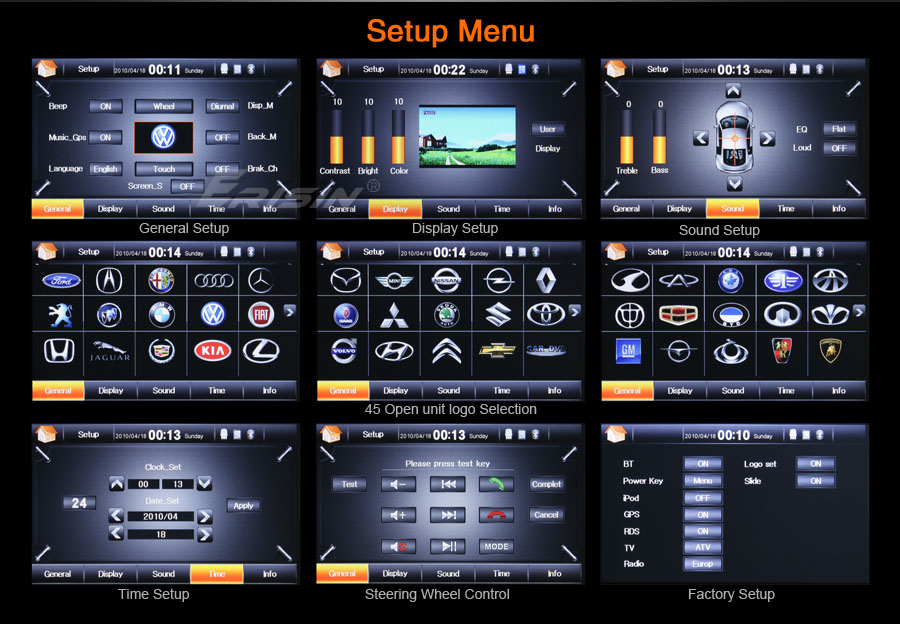Assign the green answer-call steering key
Screen dimensions: 900x624
496,484
